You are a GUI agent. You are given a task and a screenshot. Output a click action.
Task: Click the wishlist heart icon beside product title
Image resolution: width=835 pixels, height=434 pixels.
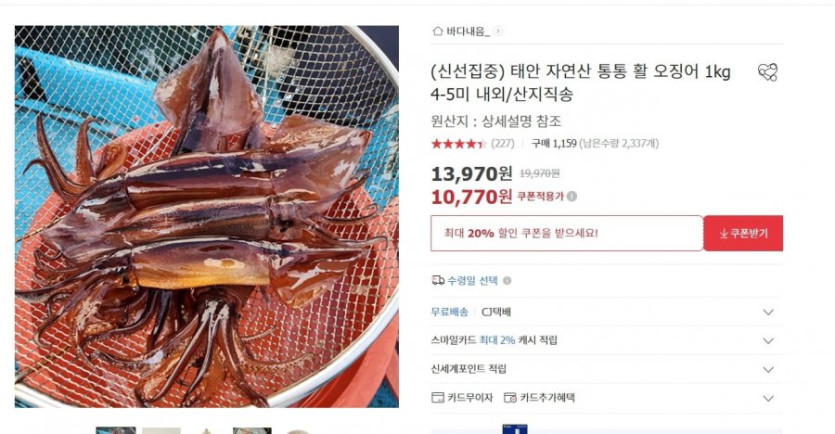(768, 72)
